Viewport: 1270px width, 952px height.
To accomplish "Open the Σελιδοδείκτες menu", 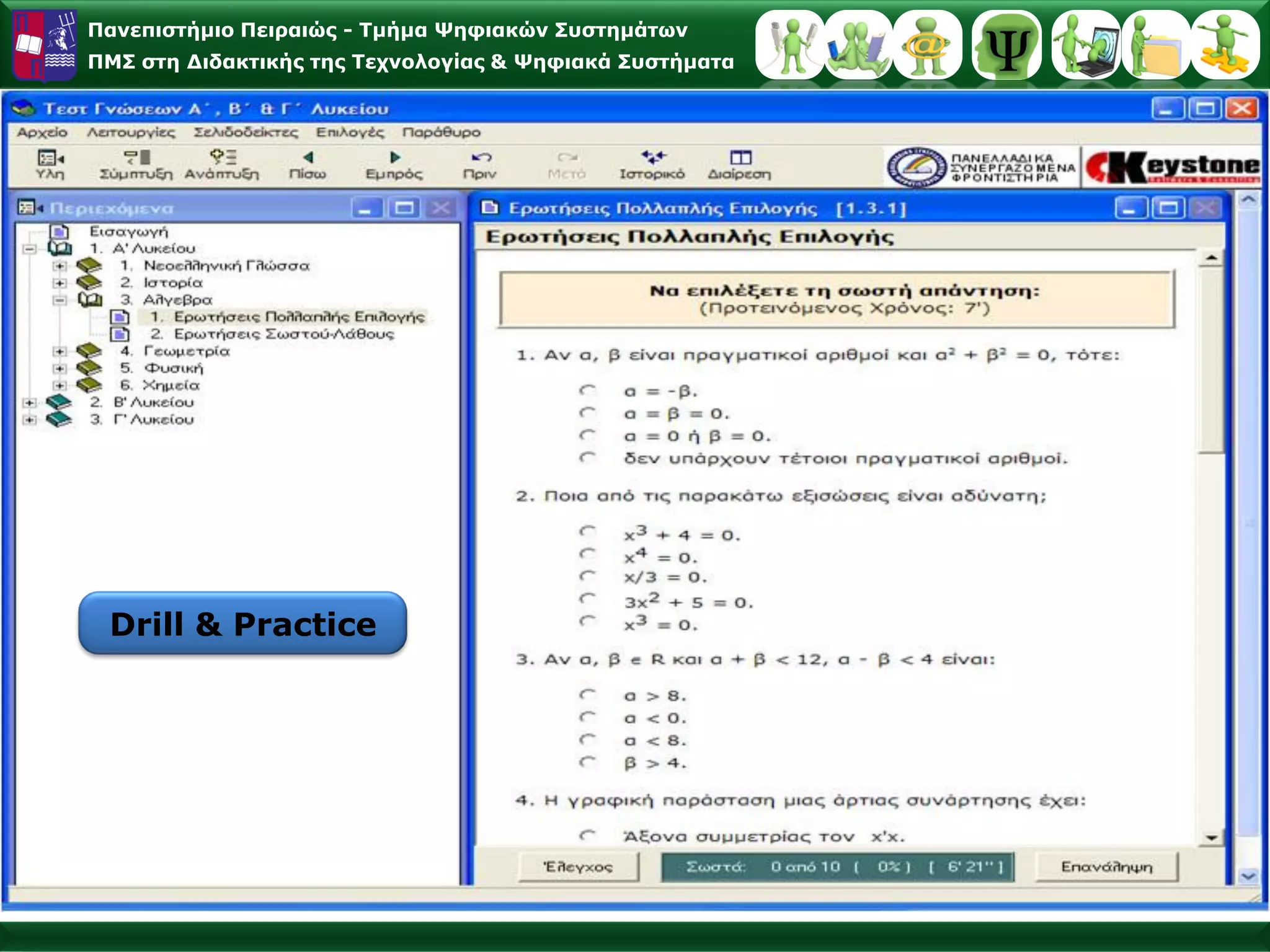I will point(246,132).
